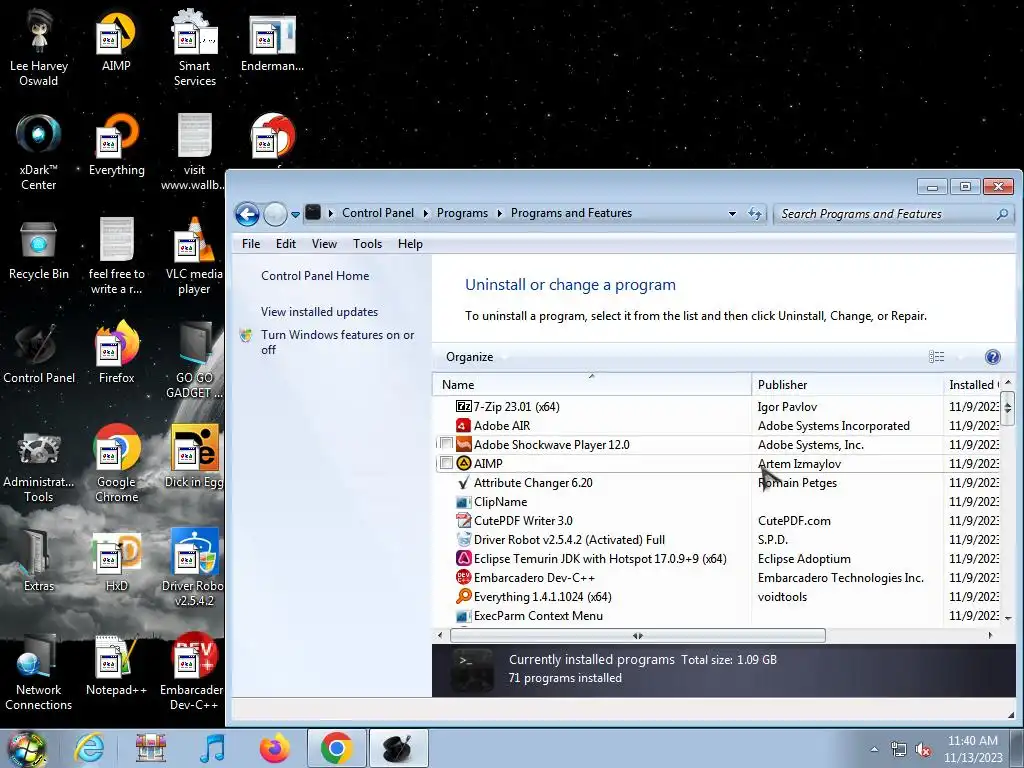
Task: Click the Get help question mark icon
Action: pyautogui.click(x=992, y=357)
